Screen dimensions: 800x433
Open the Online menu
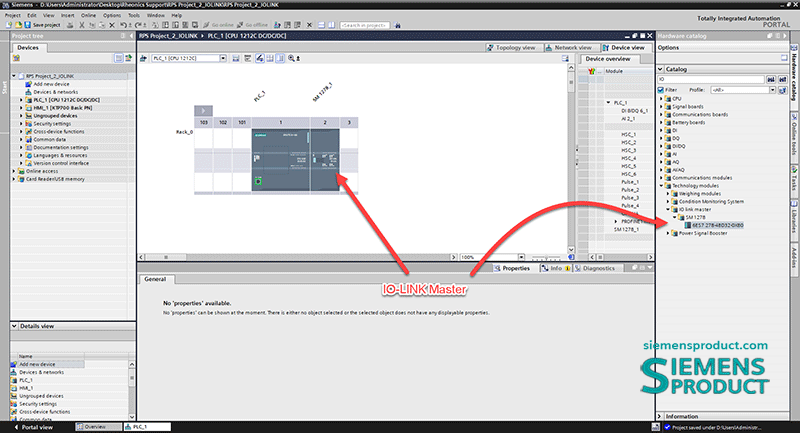point(88,15)
